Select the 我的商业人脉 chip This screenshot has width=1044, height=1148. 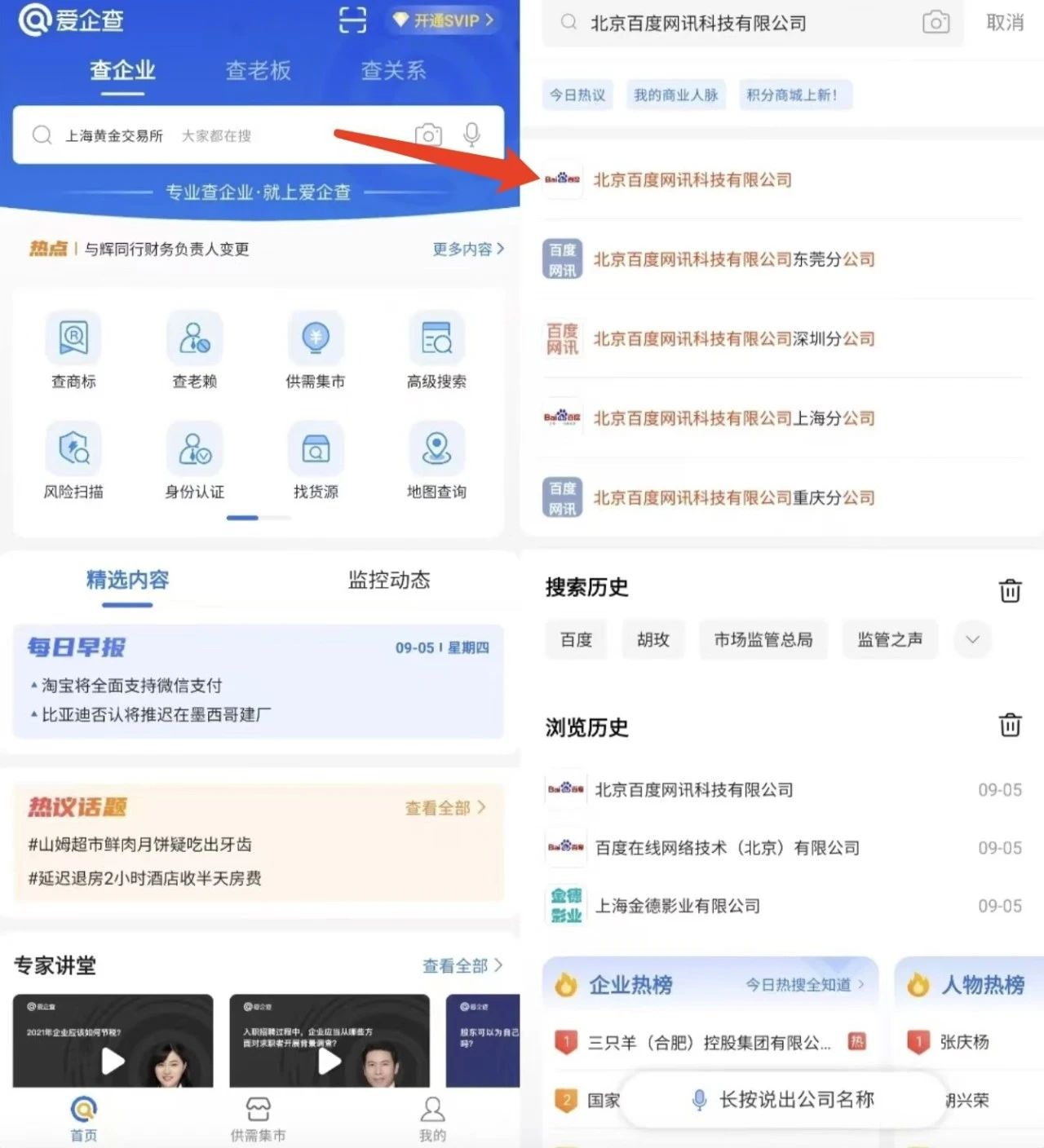[x=676, y=95]
